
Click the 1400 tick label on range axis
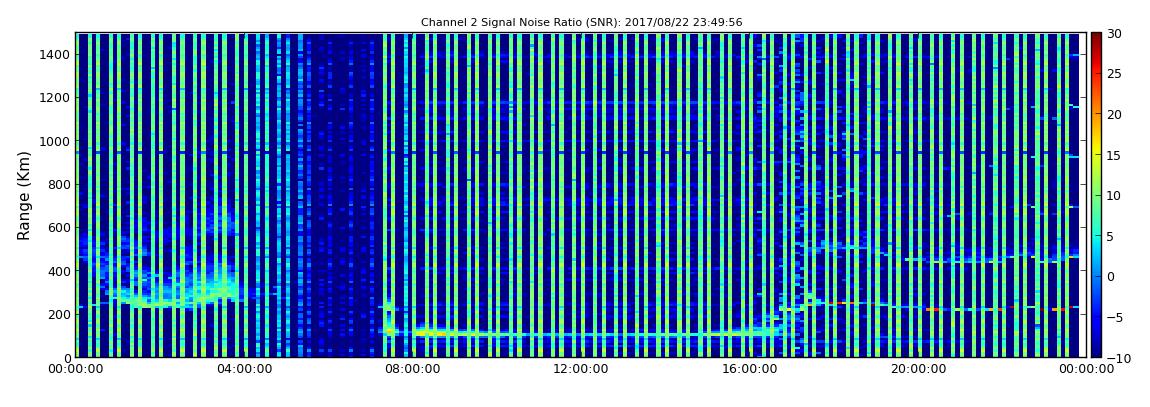click(54, 54)
